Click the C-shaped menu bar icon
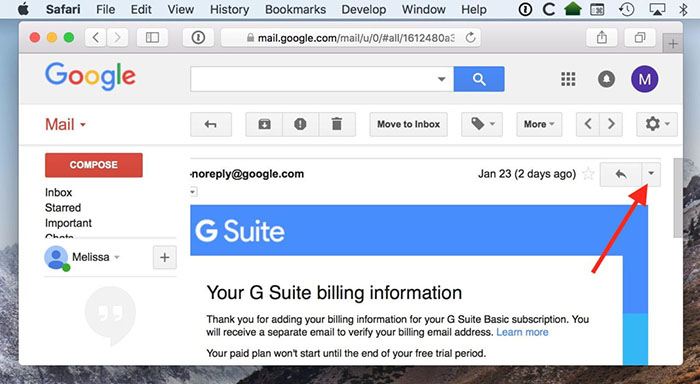 (x=549, y=9)
